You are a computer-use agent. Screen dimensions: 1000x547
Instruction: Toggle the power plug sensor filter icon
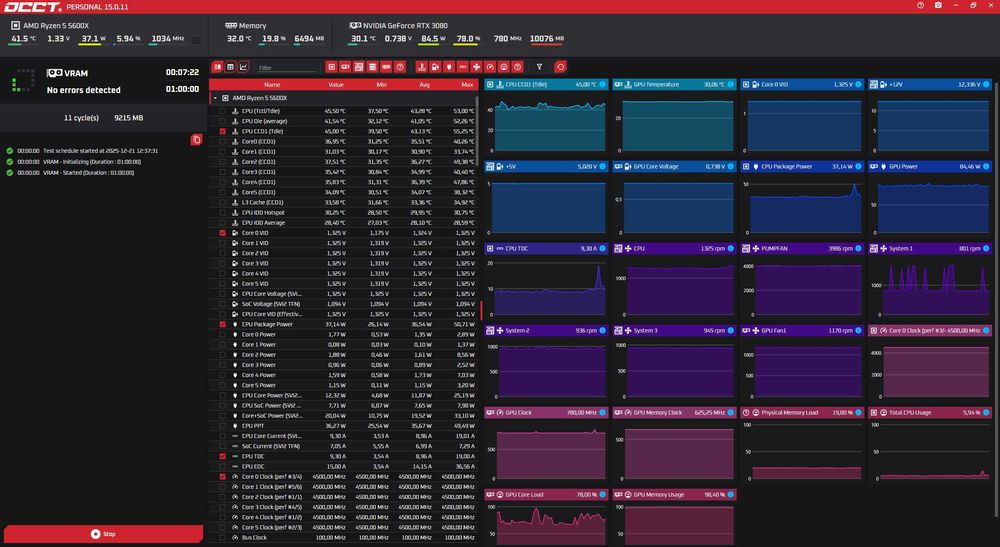pyautogui.click(x=448, y=67)
